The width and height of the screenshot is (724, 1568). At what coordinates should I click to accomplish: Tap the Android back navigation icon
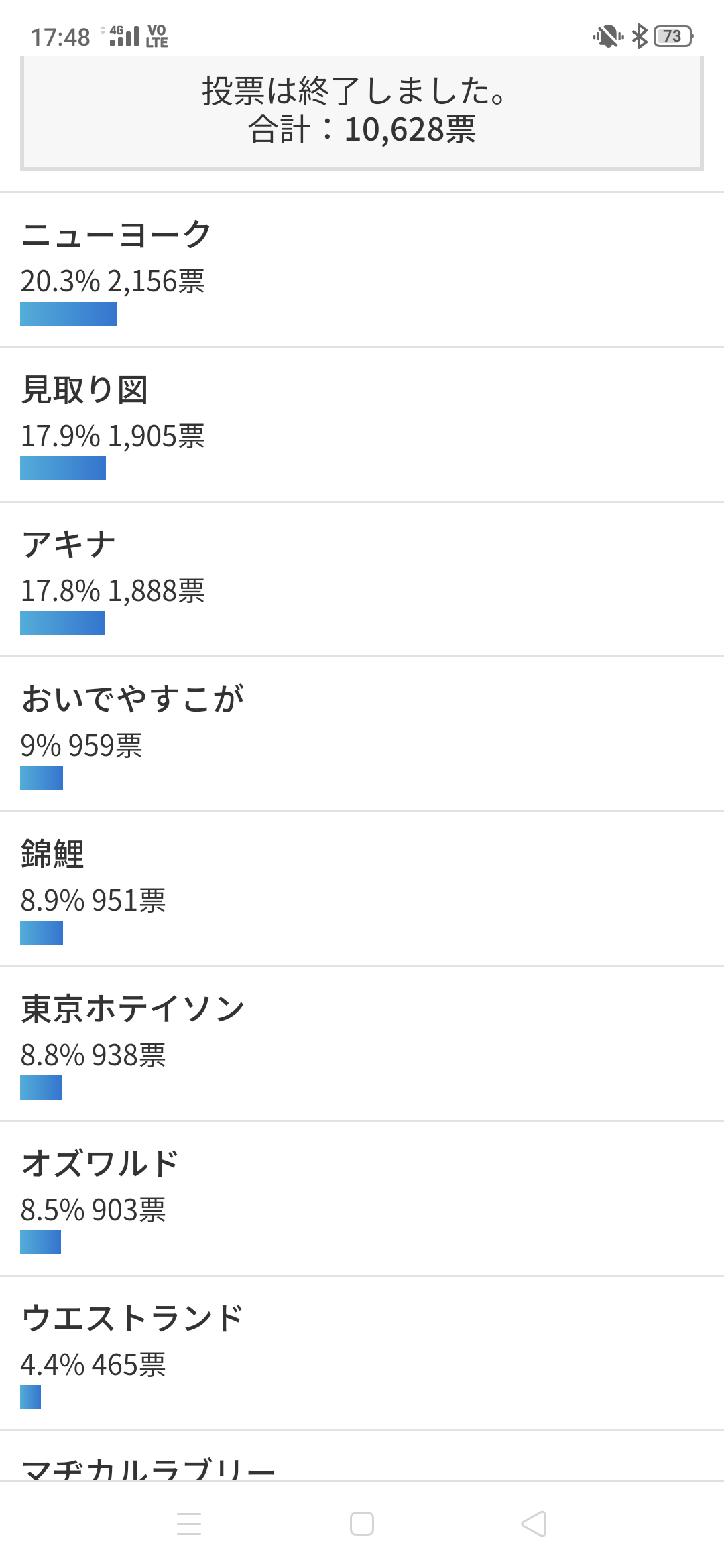[x=534, y=1523]
